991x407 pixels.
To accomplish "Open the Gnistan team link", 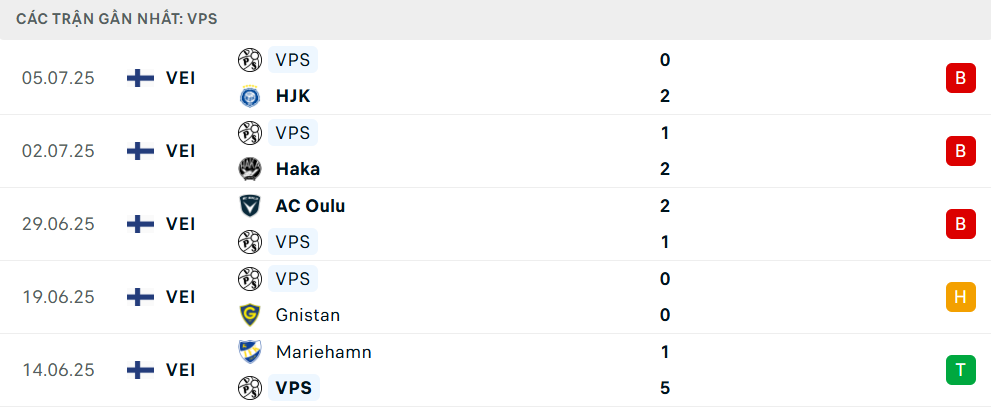I will [x=308, y=315].
